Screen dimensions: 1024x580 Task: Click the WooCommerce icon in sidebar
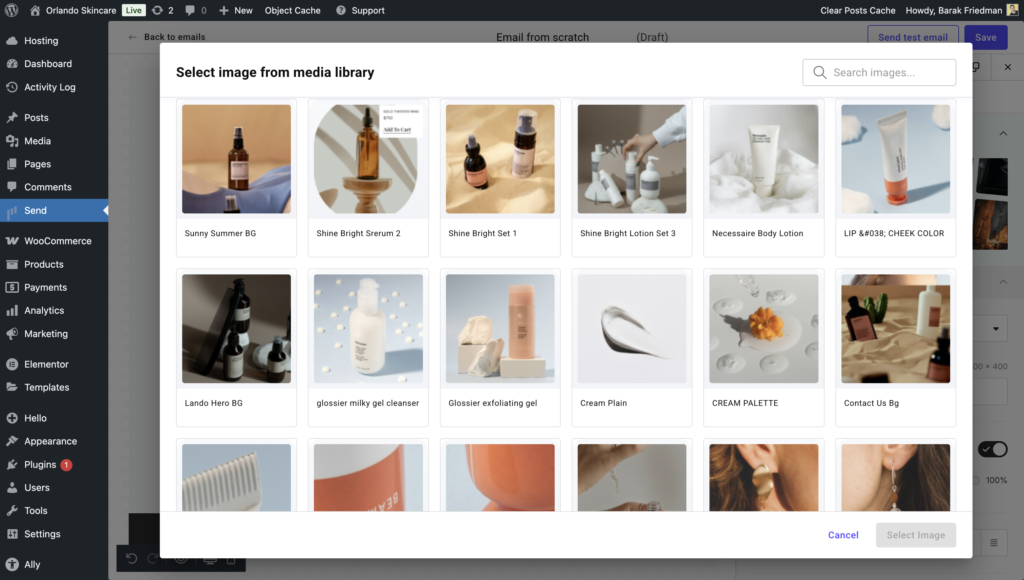coord(12,241)
